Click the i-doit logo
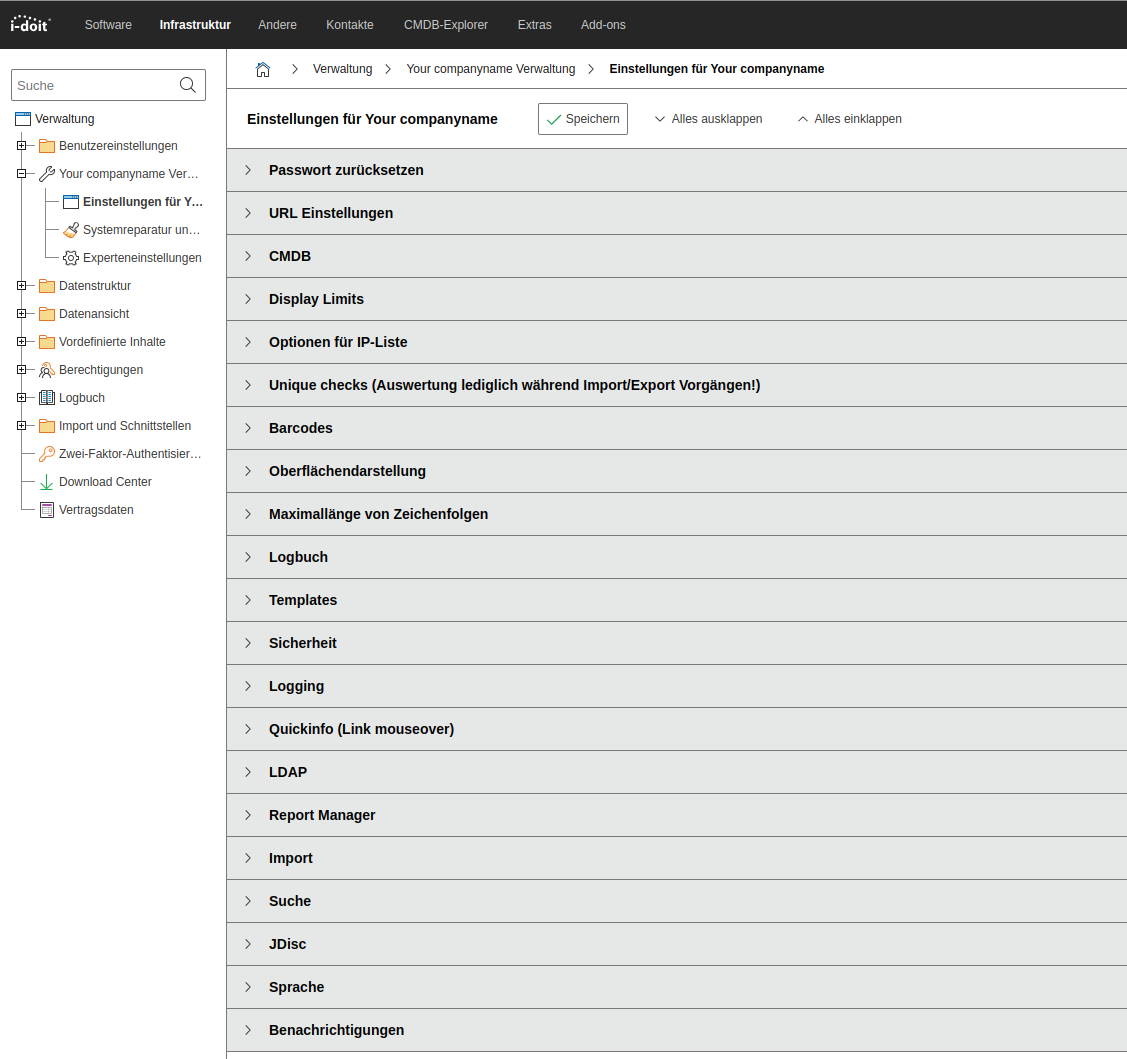 30,24
